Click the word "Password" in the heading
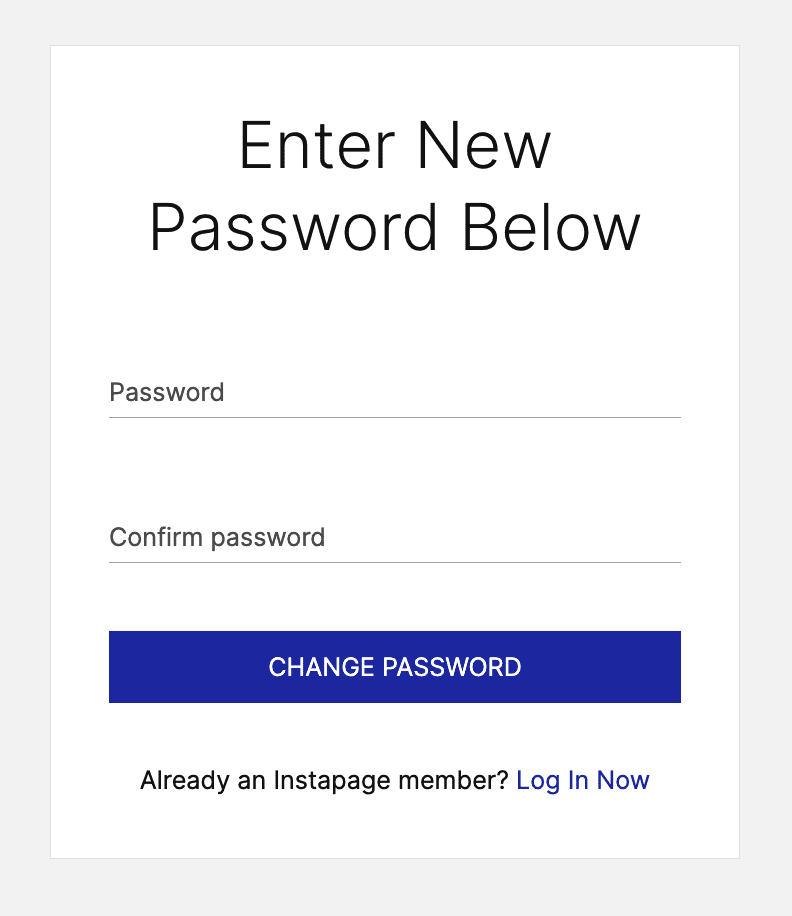The image size is (792, 916). point(294,228)
